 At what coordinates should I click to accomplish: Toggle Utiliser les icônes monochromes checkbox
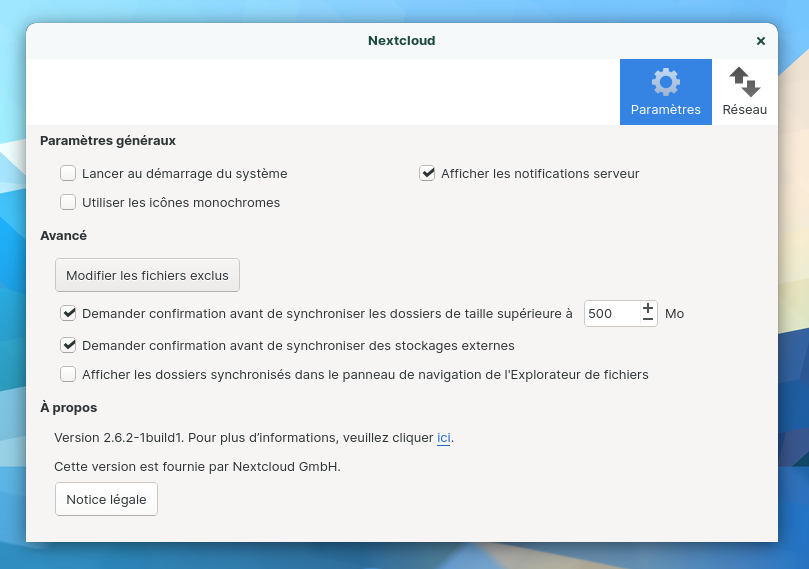(x=68, y=202)
